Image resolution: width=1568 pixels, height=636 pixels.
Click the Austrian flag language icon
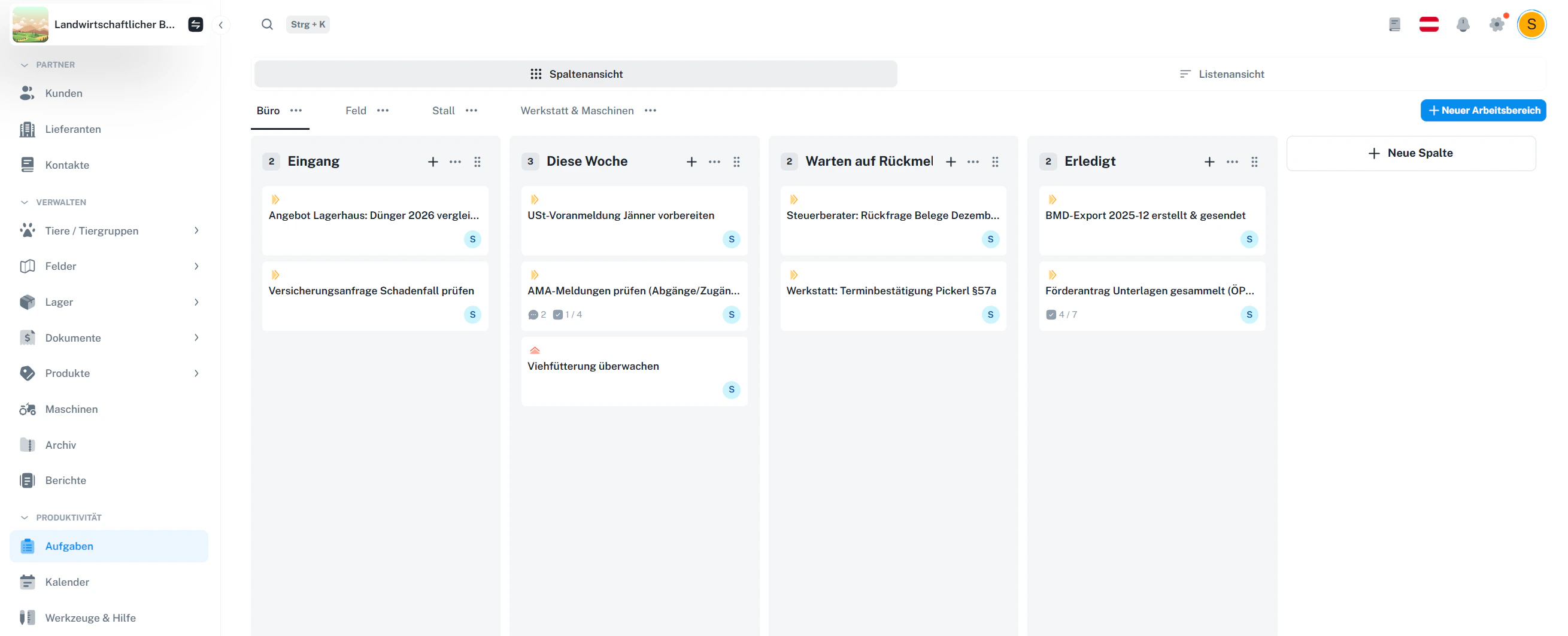tap(1429, 25)
